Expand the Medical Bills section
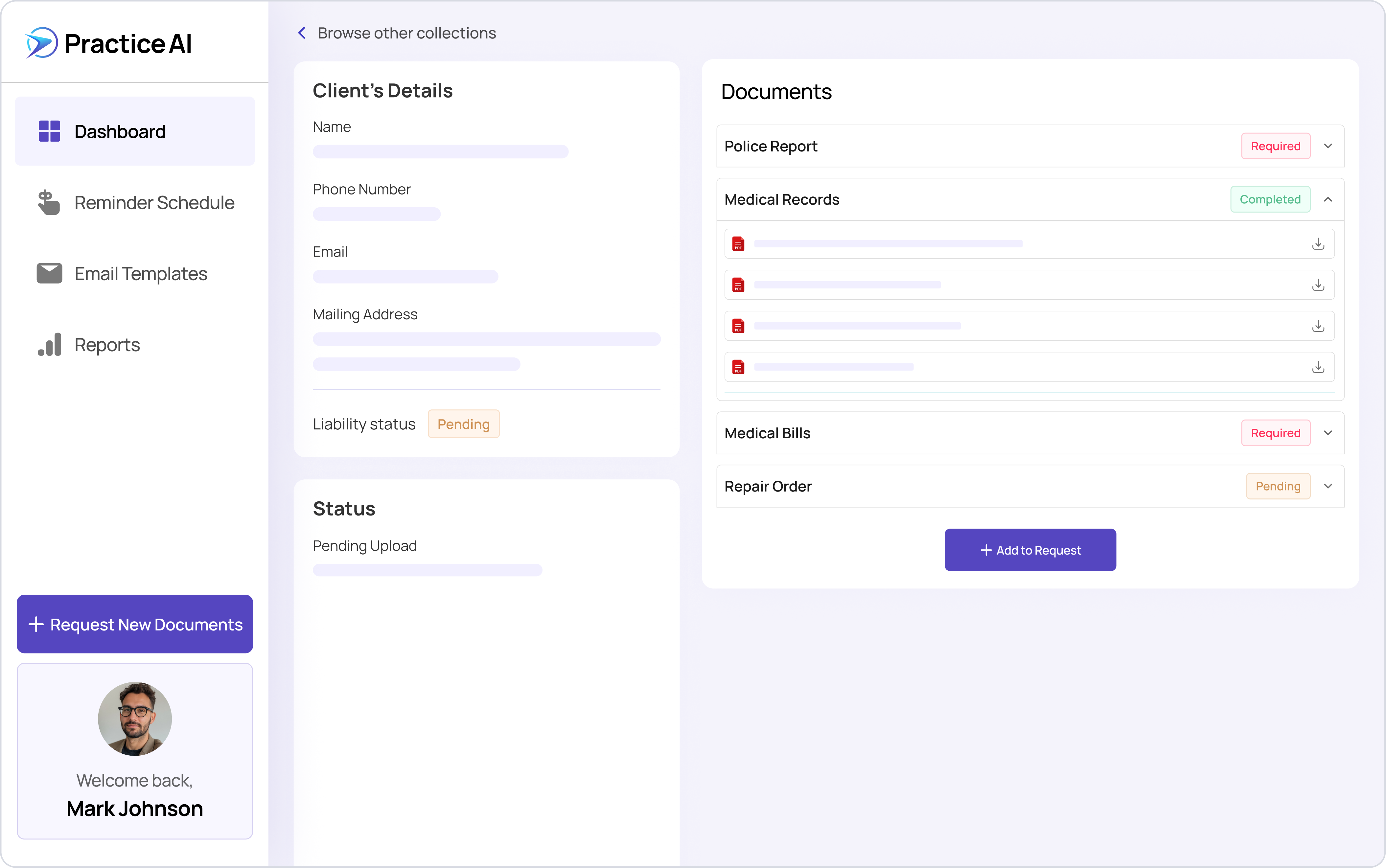Screen dimensions: 1386x868 (1328, 432)
